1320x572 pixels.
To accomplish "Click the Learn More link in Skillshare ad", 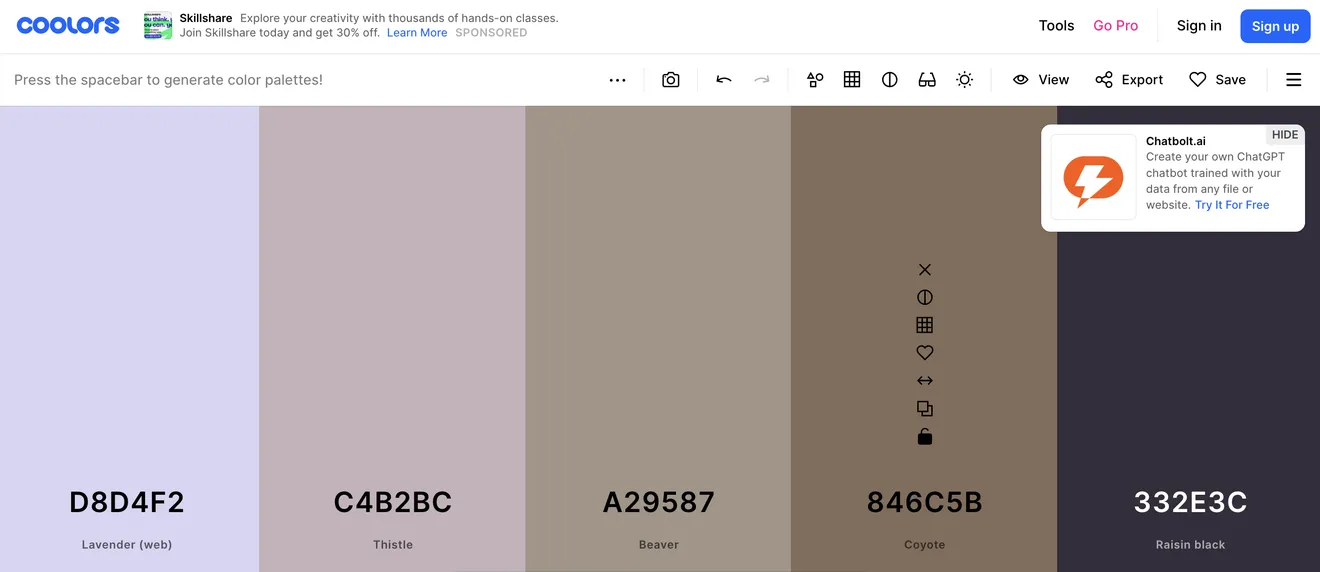I will click(417, 33).
